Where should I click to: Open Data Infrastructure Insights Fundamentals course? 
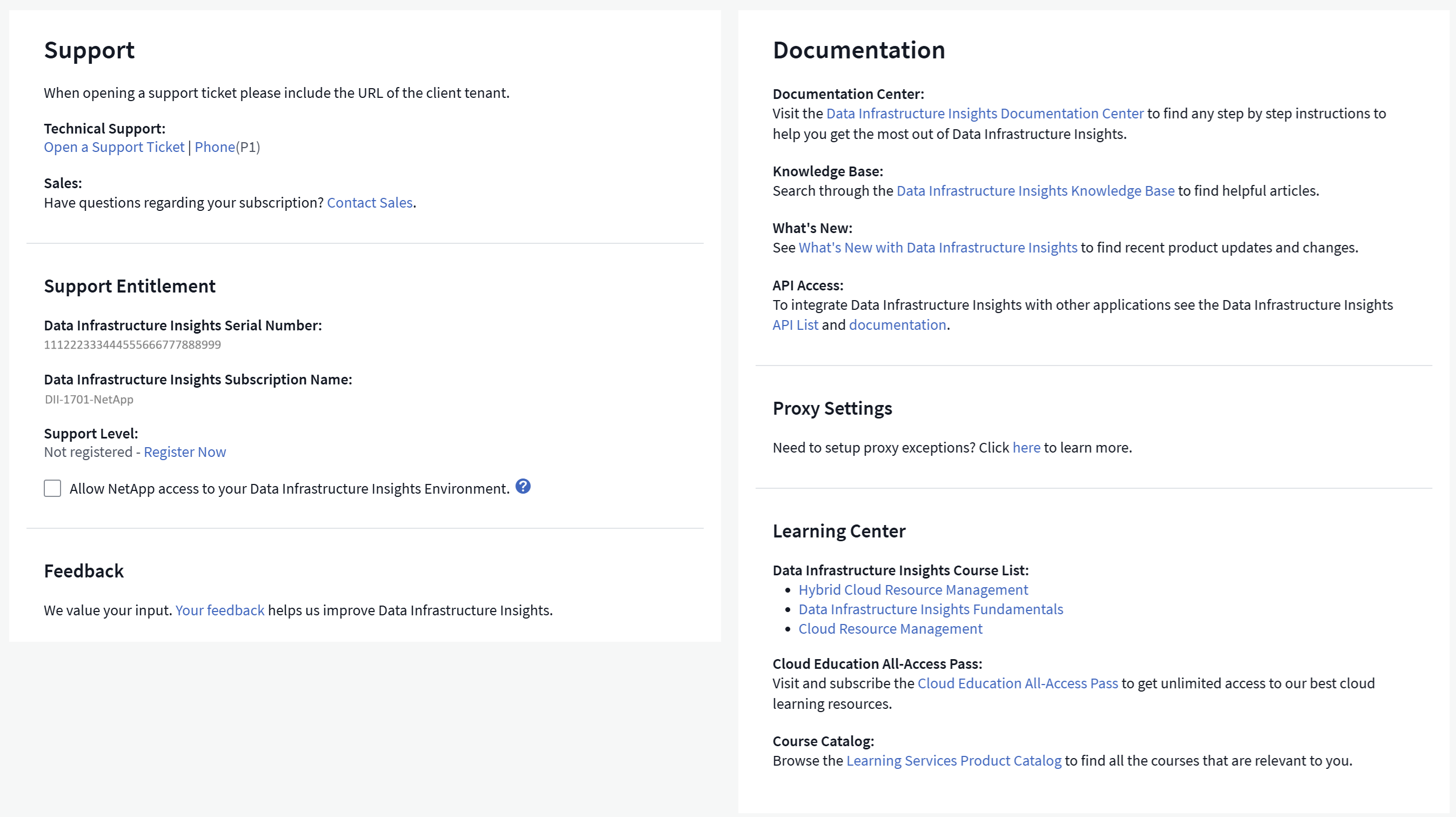pos(930,609)
